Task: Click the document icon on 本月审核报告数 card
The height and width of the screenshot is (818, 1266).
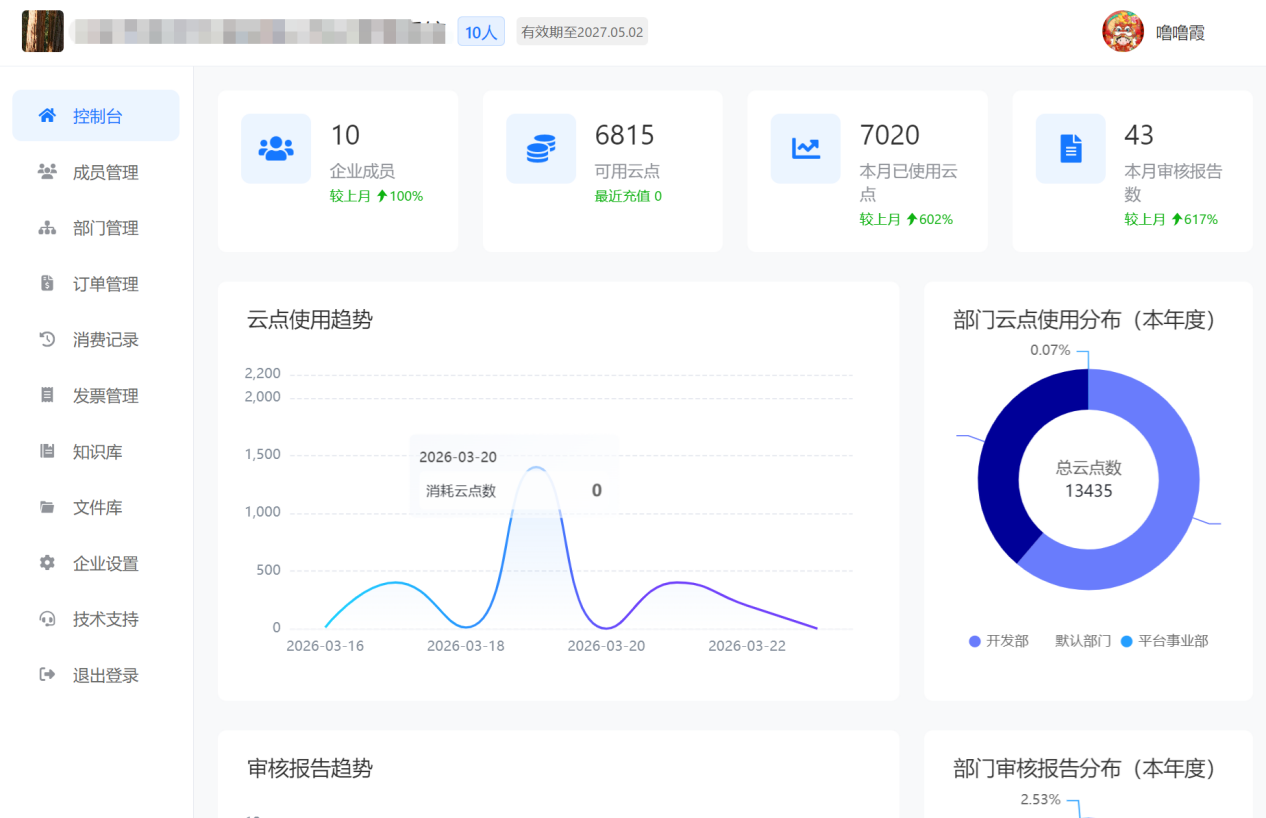Action: click(1070, 149)
